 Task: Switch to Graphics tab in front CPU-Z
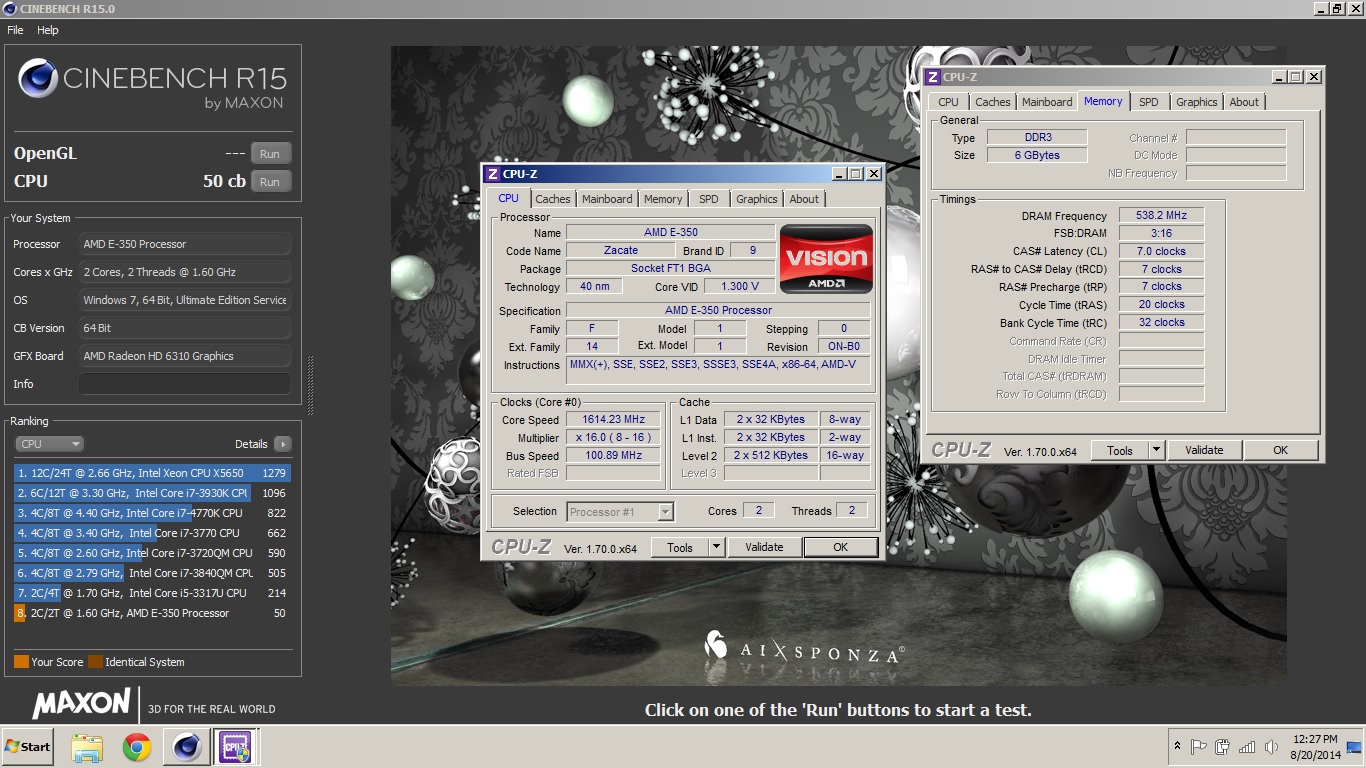pos(757,199)
